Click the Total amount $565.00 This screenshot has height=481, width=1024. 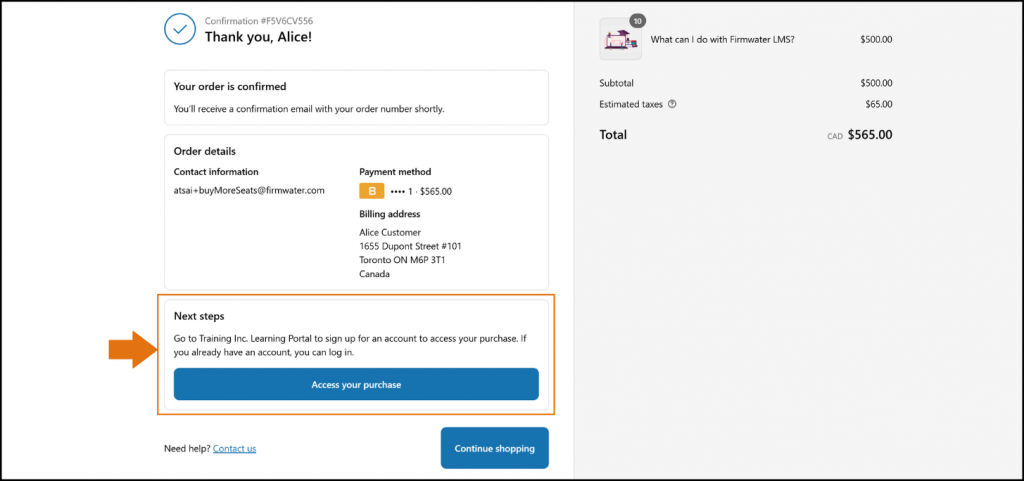[x=870, y=135]
